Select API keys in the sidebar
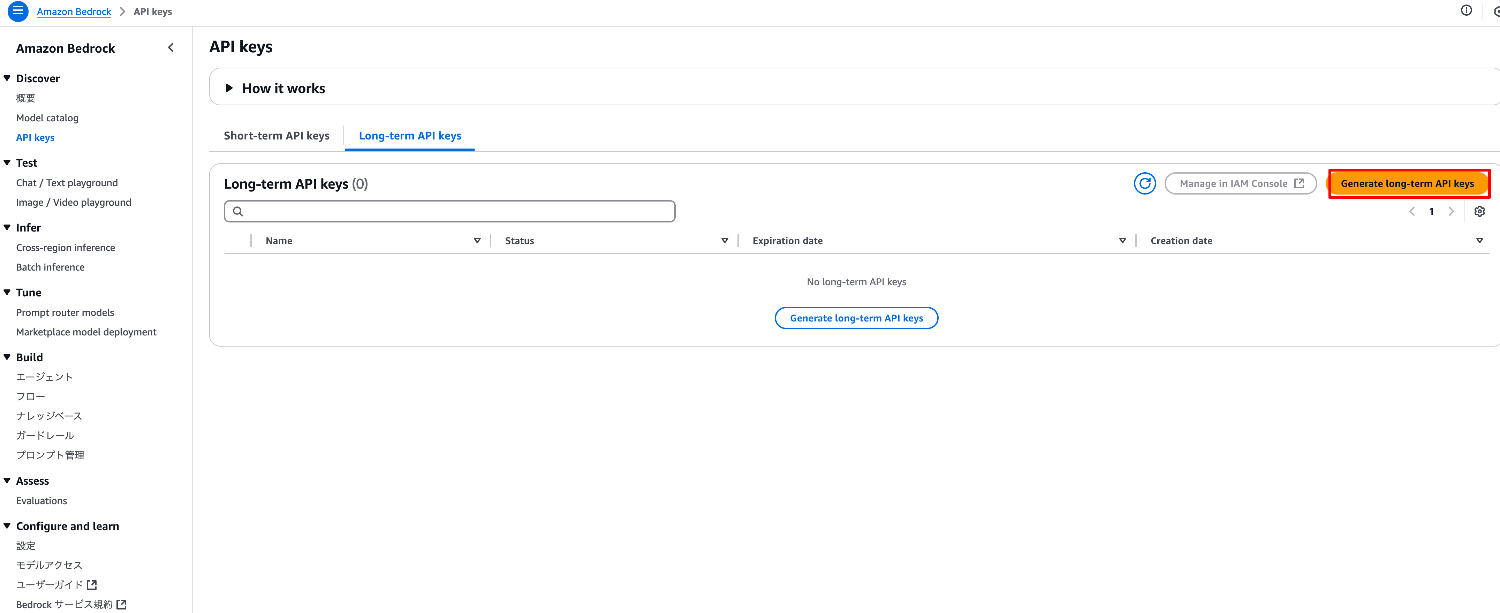 (x=35, y=138)
